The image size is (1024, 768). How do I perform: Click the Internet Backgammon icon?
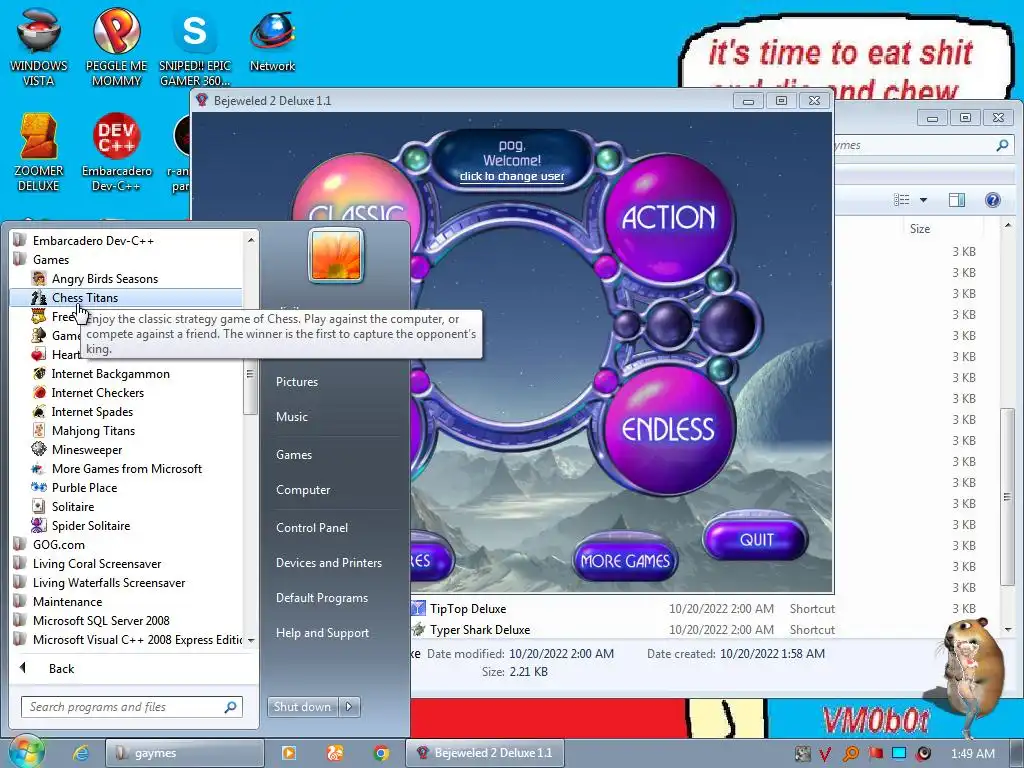click(x=39, y=374)
